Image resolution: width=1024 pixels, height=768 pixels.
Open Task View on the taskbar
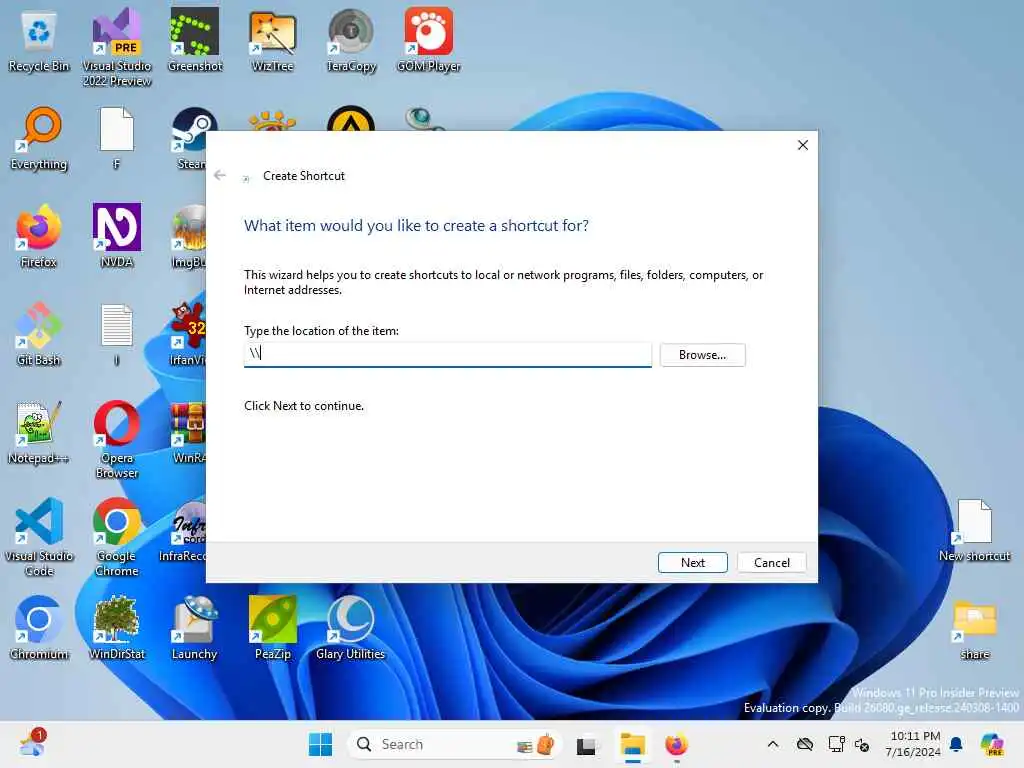click(586, 744)
